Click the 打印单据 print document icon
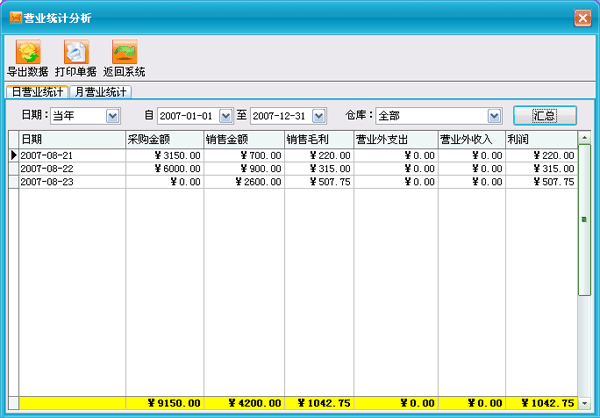The width and height of the screenshot is (600, 418). tap(75, 52)
